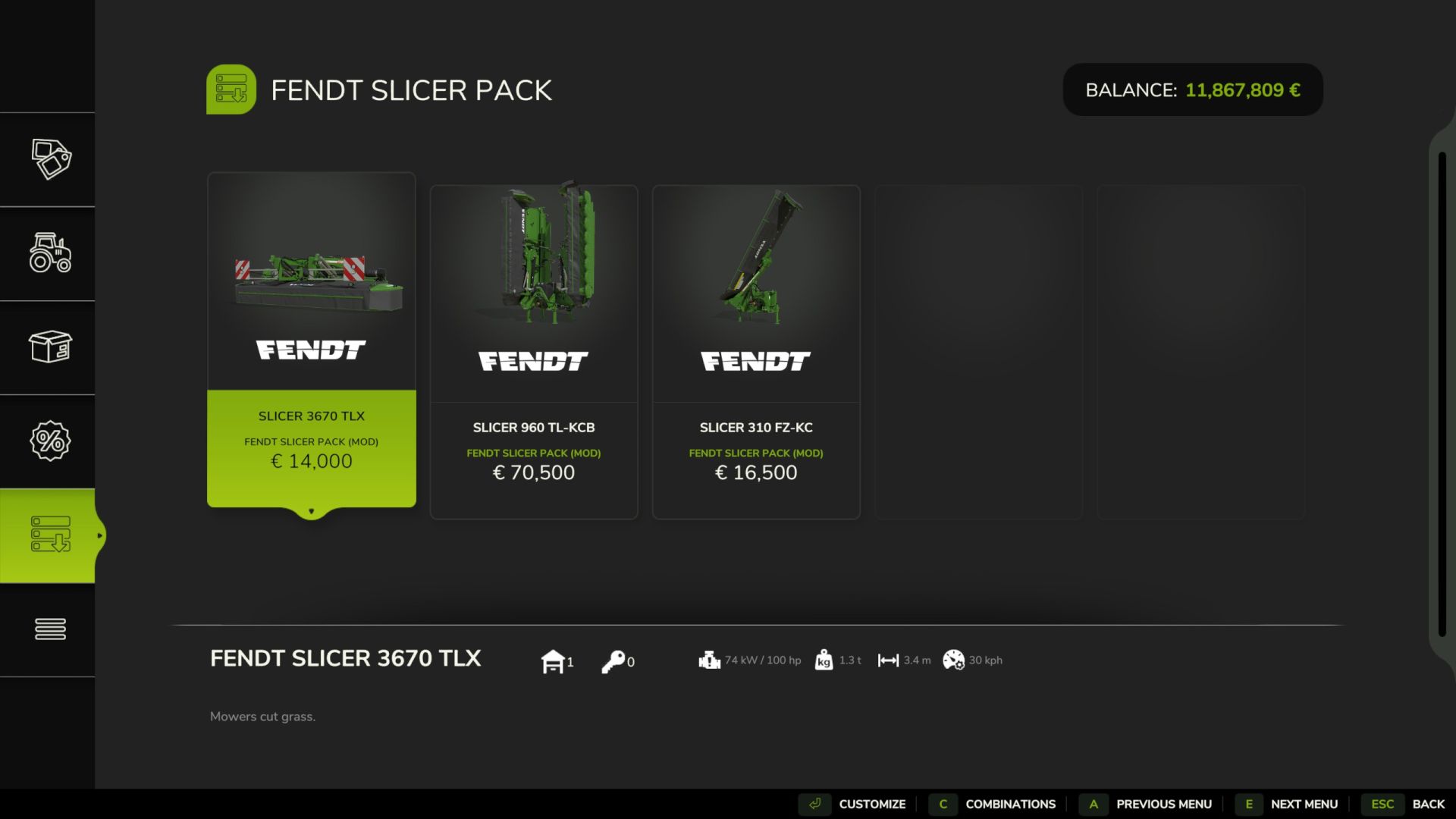The height and width of the screenshot is (819, 1456).
Task: Click the green Fendt Slicer Pack header icon
Action: coord(231,89)
